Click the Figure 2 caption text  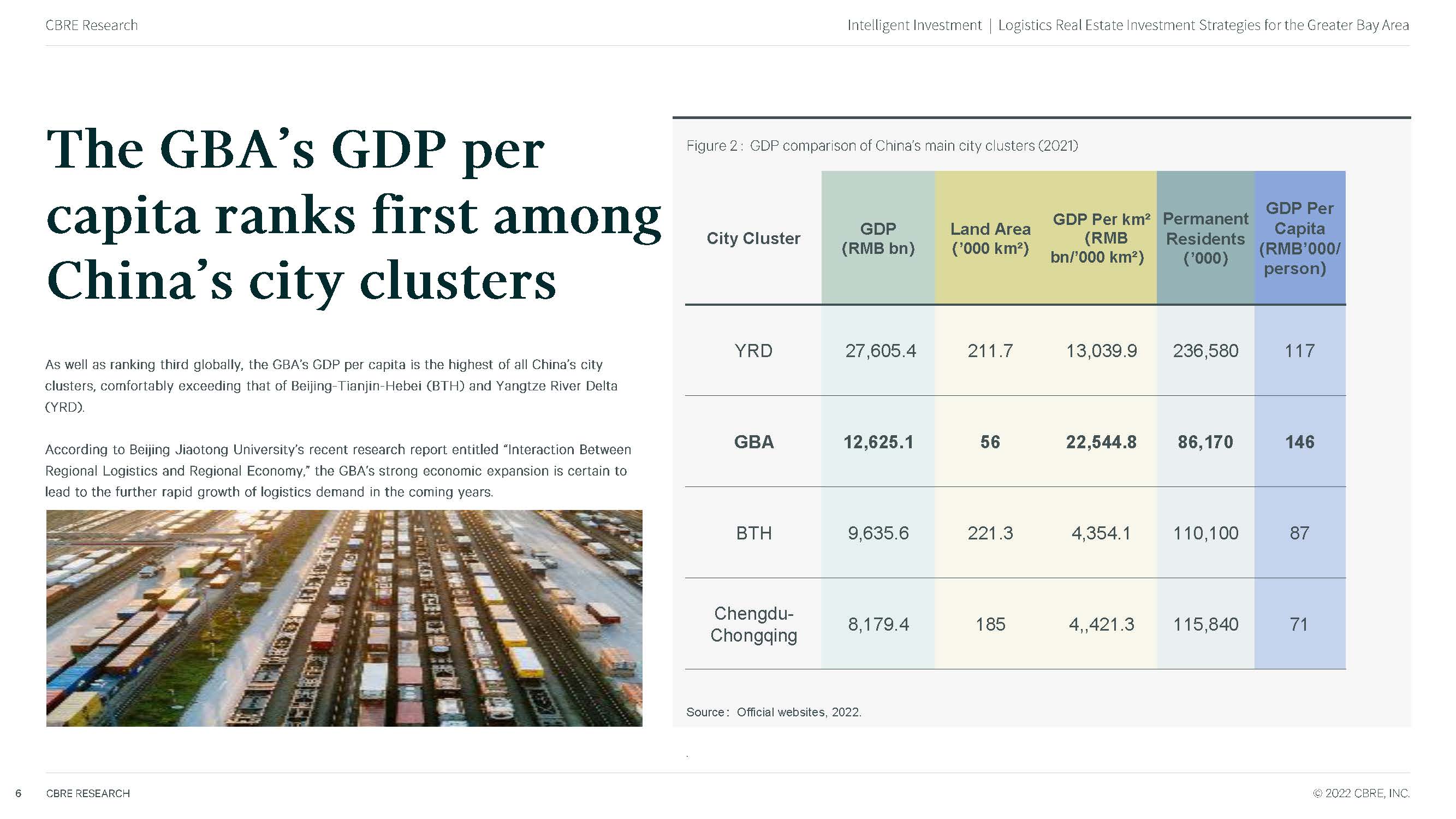(882, 146)
